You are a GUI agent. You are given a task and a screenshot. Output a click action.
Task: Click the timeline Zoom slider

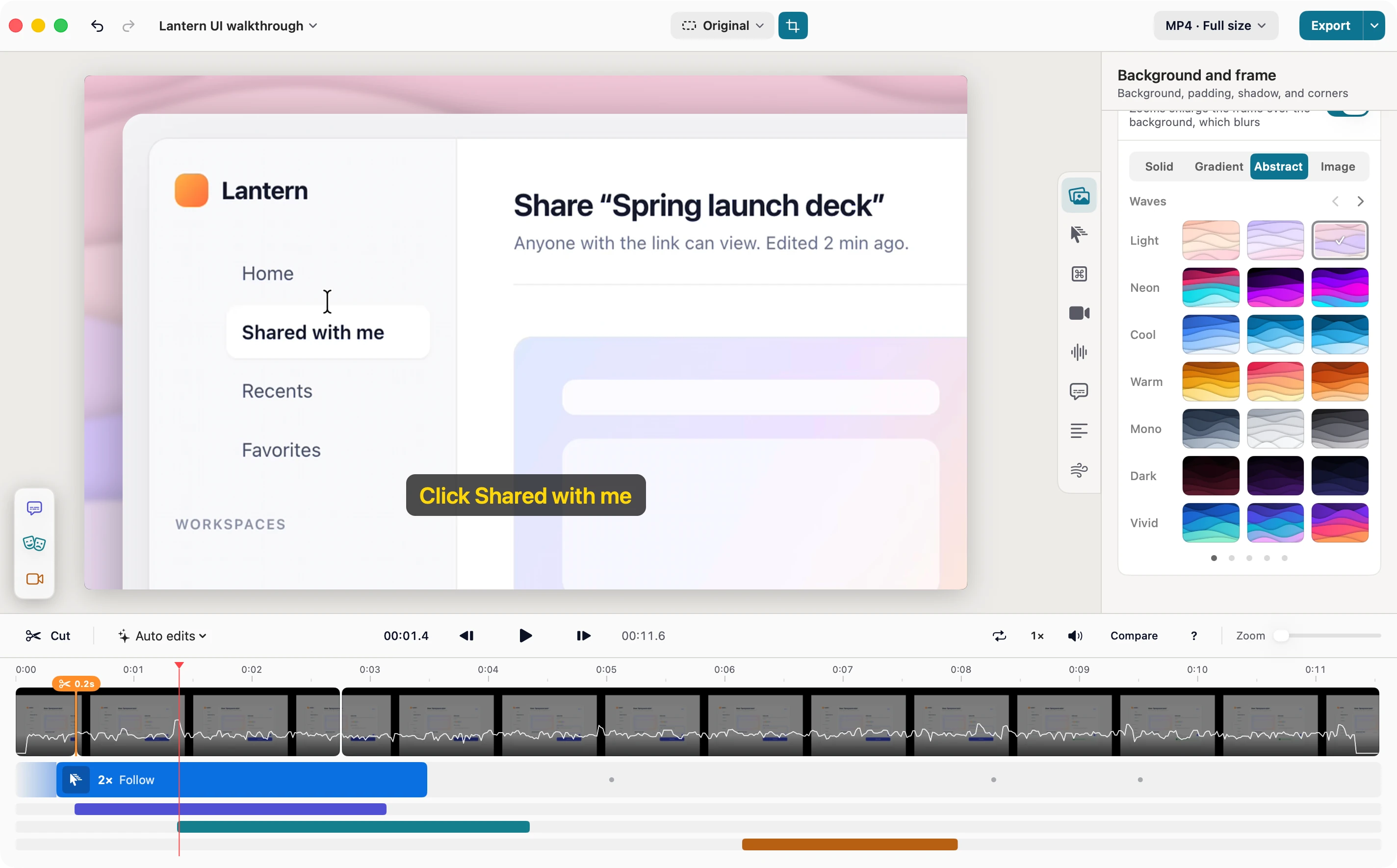point(1327,636)
